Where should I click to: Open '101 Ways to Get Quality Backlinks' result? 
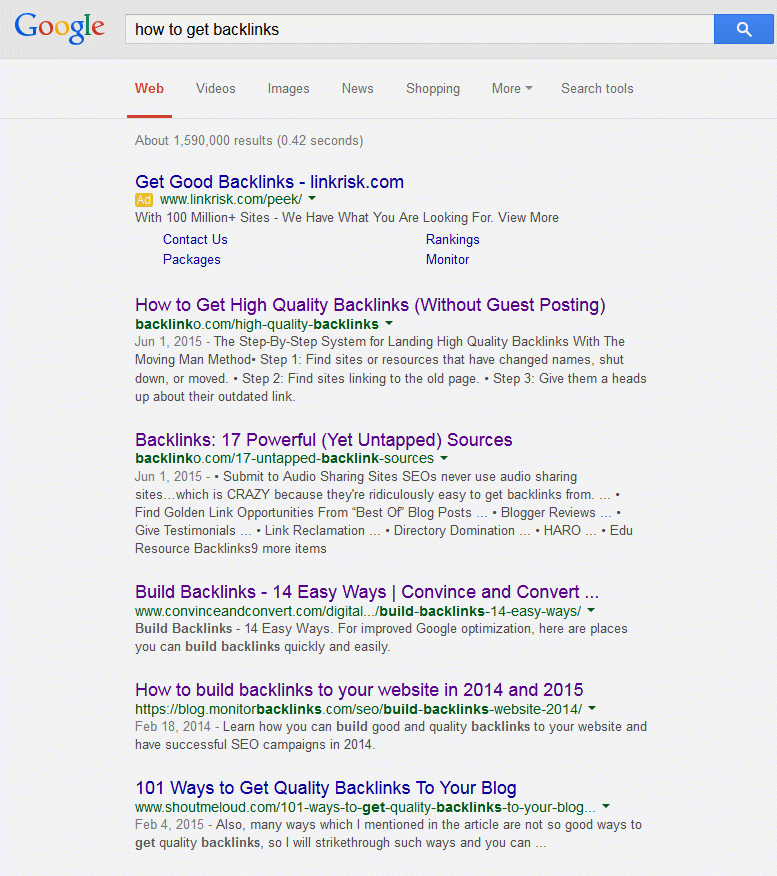click(x=326, y=788)
